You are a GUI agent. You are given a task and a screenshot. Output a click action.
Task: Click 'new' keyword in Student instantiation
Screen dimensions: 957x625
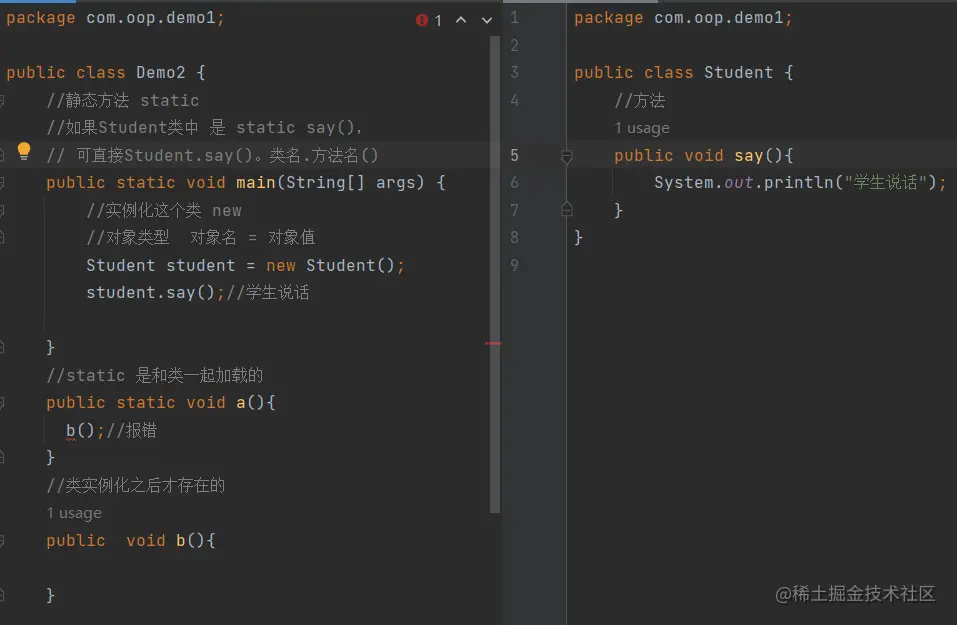(x=281, y=266)
